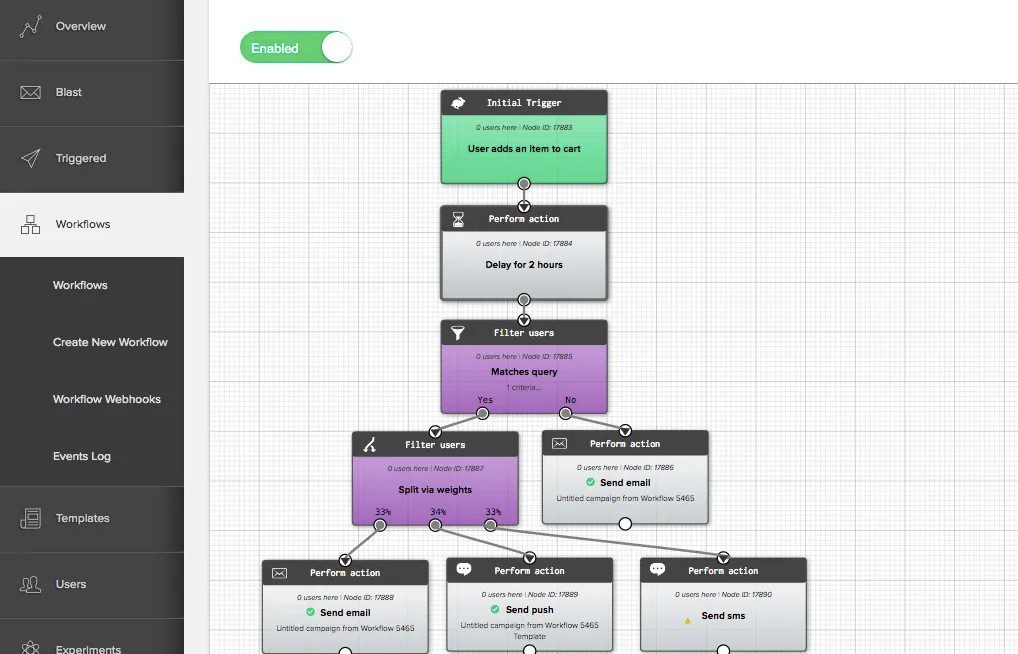1018x654 pixels.
Task: Click the Templates document icon
Action: [31, 518]
